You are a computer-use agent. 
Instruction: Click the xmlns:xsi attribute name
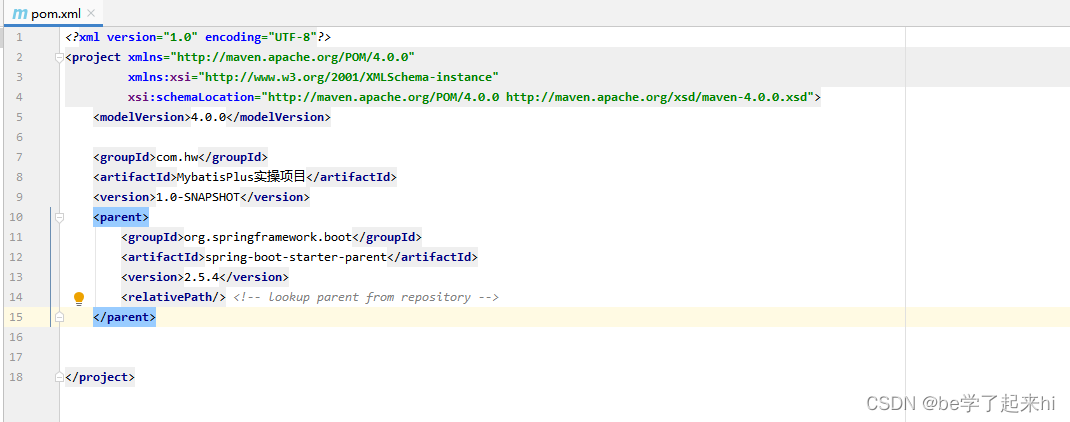pos(159,76)
